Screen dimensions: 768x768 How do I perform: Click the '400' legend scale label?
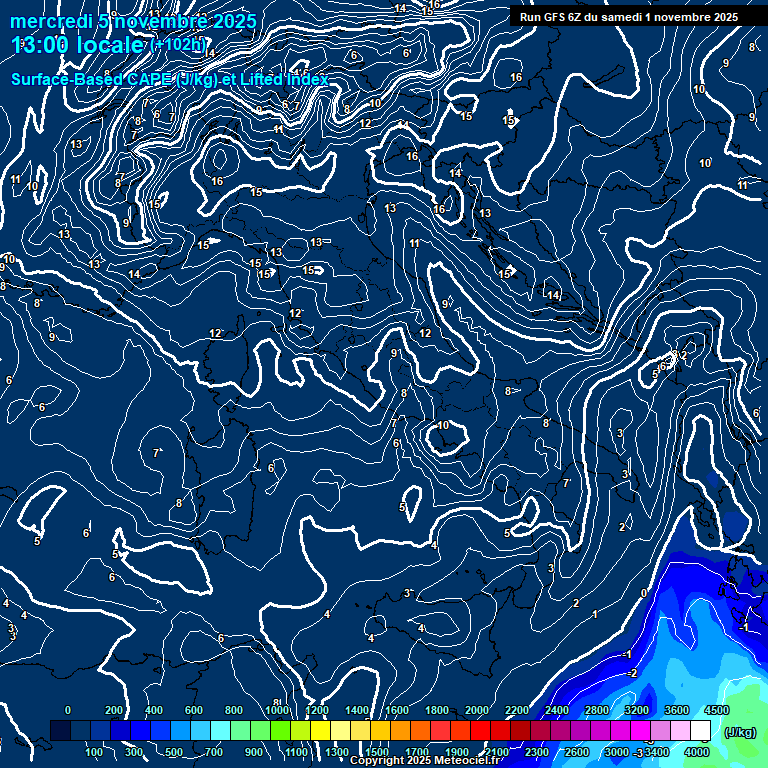(x=154, y=710)
